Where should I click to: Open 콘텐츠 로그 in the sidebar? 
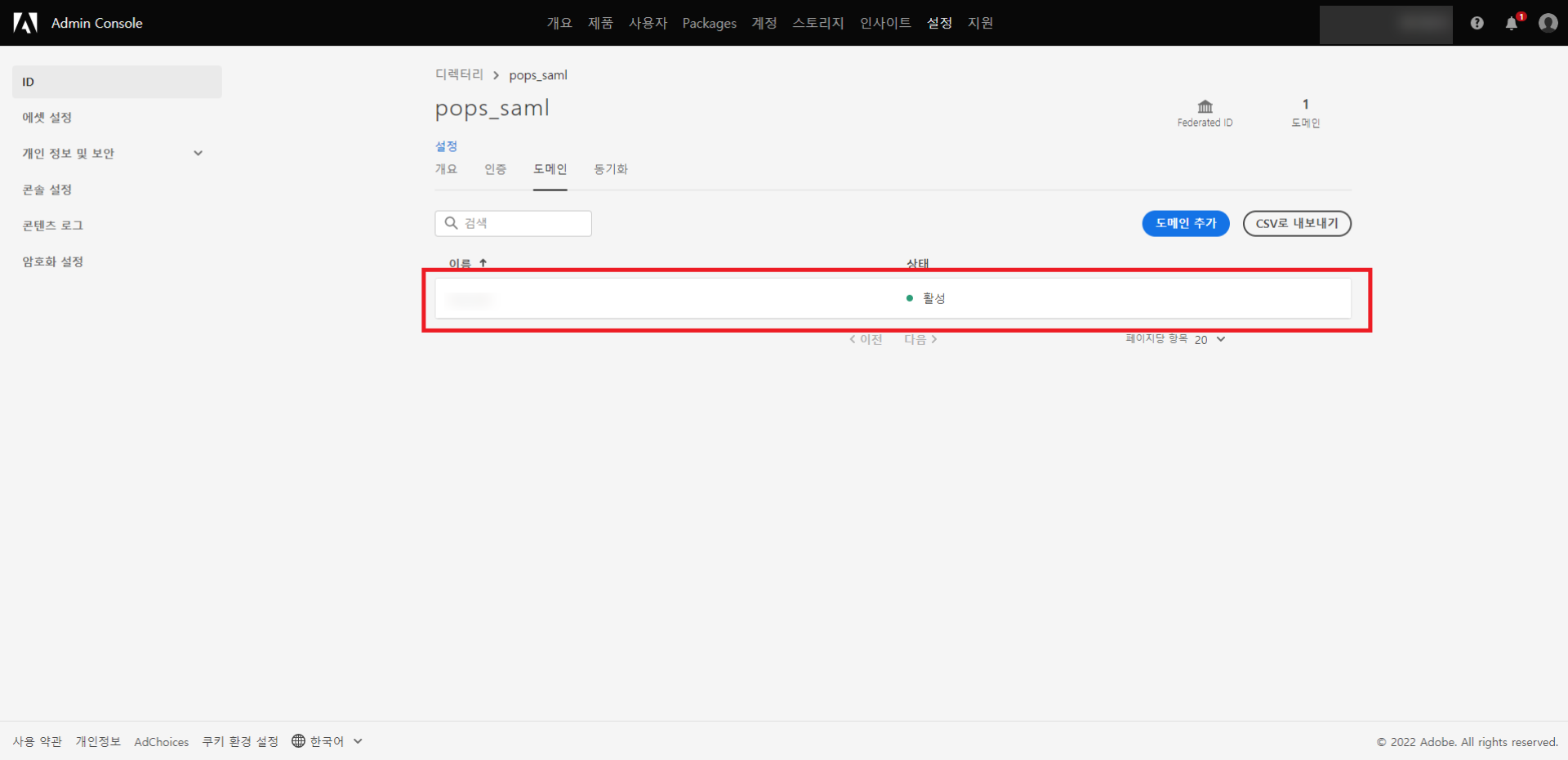point(52,226)
